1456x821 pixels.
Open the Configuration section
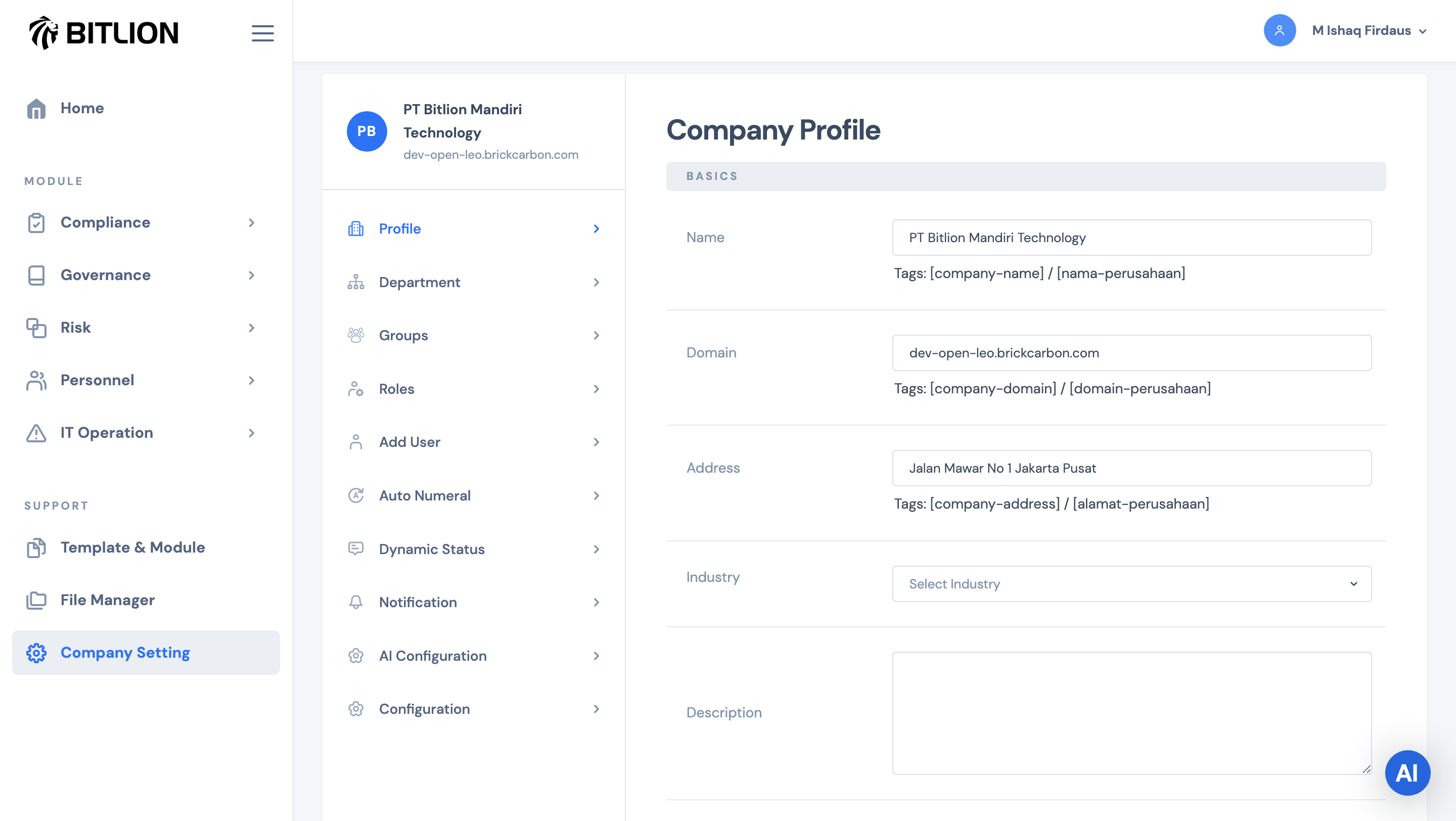[474, 709]
